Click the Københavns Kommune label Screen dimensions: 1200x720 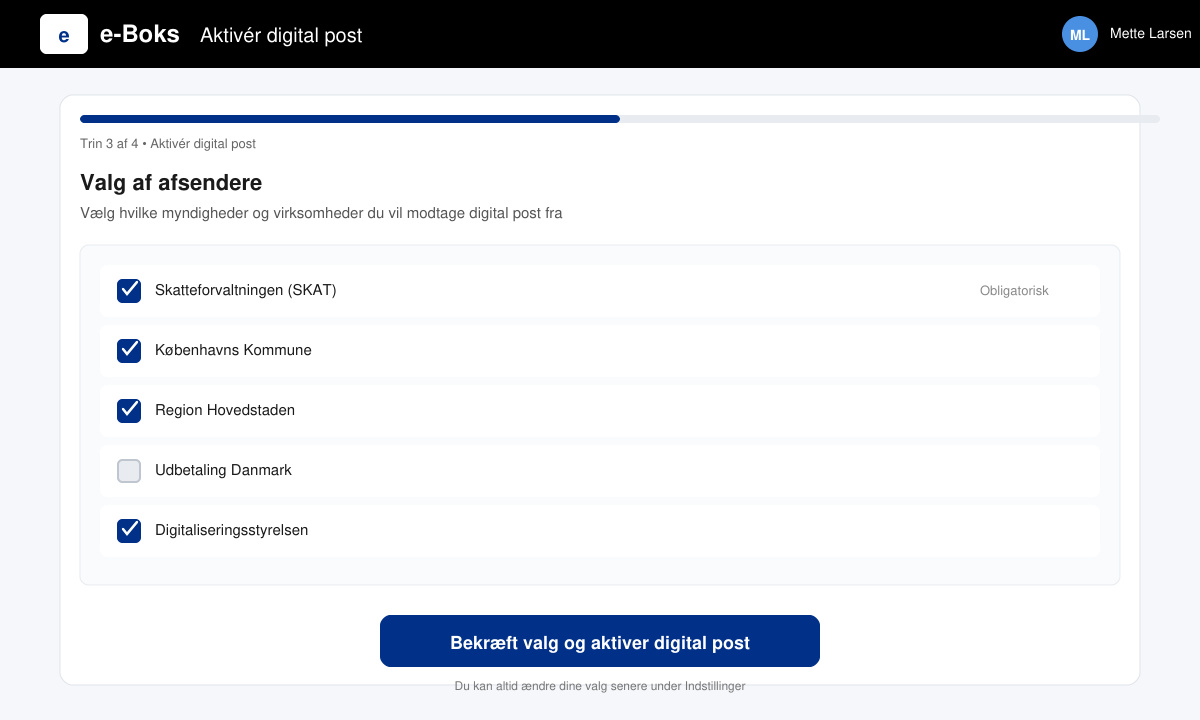click(233, 351)
